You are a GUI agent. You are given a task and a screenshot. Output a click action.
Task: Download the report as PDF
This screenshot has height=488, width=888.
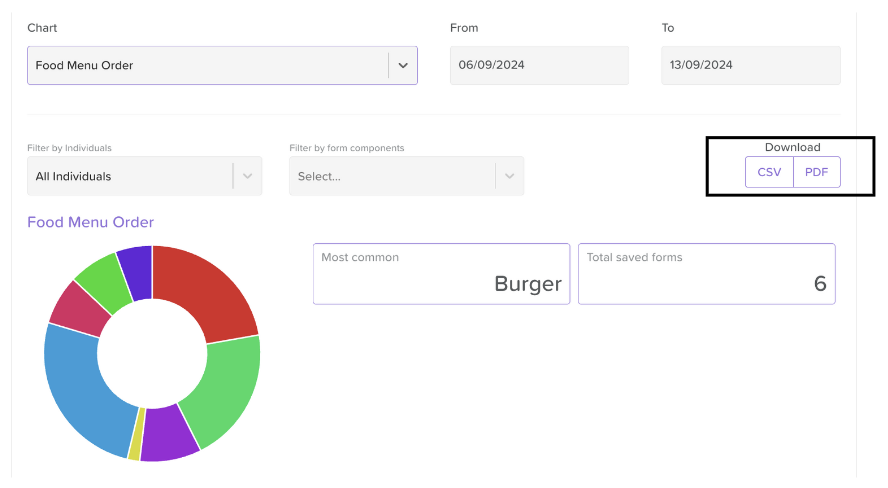point(817,172)
